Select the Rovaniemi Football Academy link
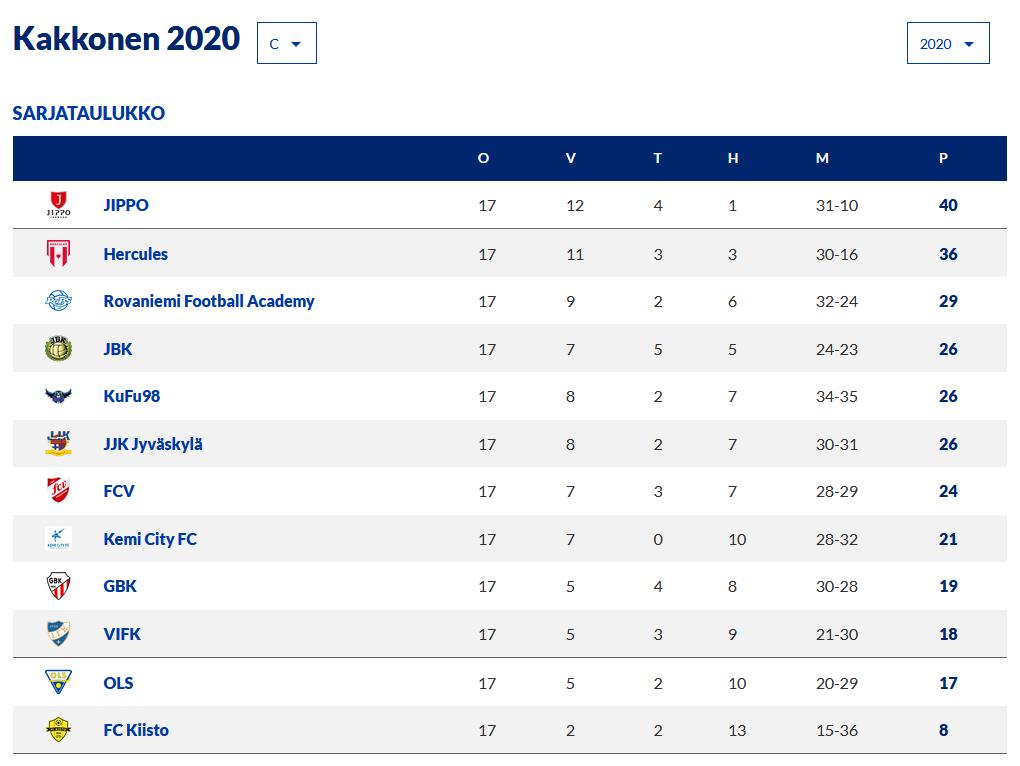The height and width of the screenshot is (766, 1020). pyautogui.click(x=209, y=301)
